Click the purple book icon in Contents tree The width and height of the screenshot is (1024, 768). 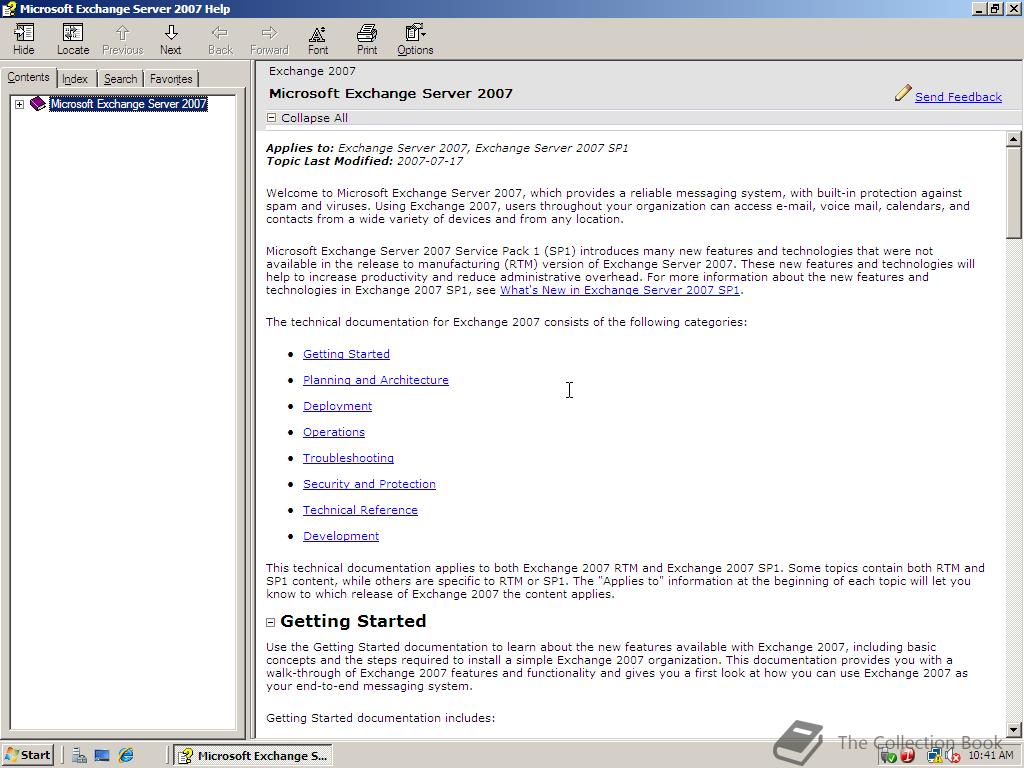38,104
